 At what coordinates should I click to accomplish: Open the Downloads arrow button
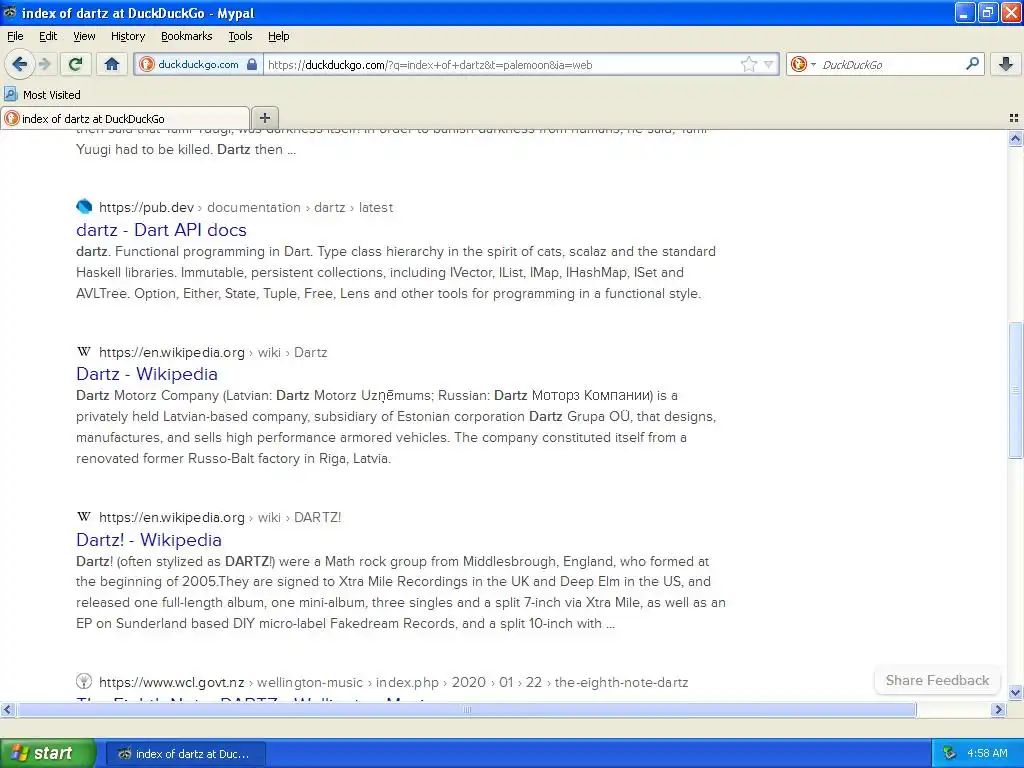coord(1006,64)
